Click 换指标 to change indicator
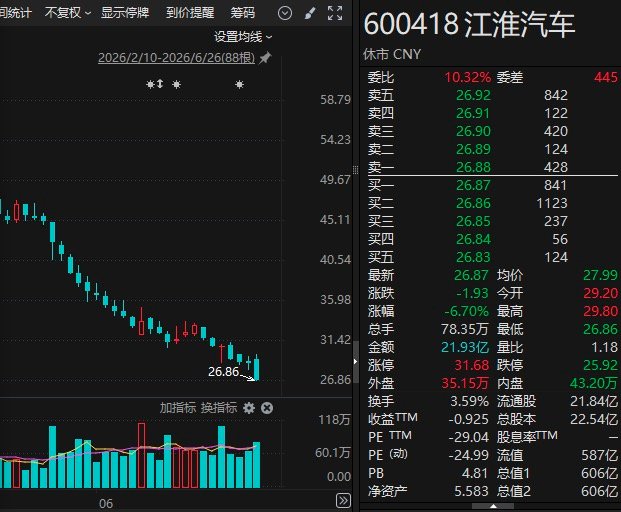 (219, 408)
